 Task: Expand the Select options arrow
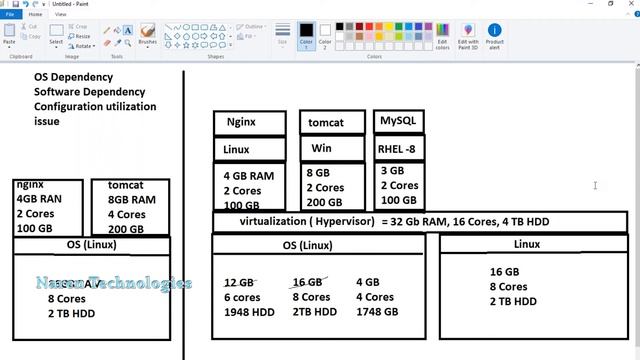click(x=56, y=48)
